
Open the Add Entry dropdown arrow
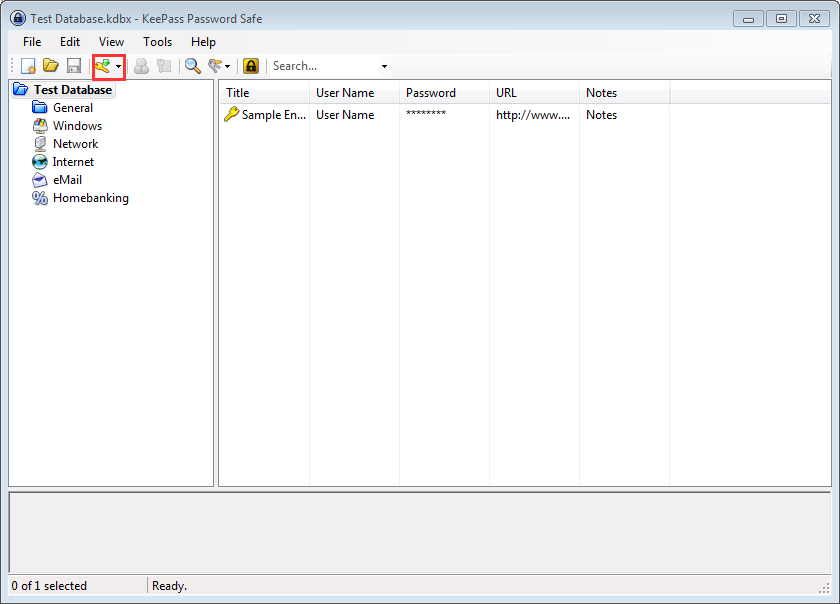118,66
